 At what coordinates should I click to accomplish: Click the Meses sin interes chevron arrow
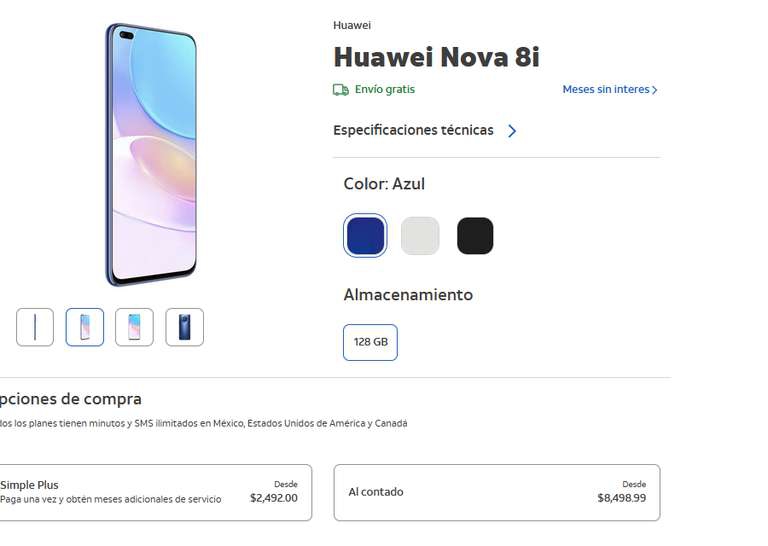(x=654, y=90)
